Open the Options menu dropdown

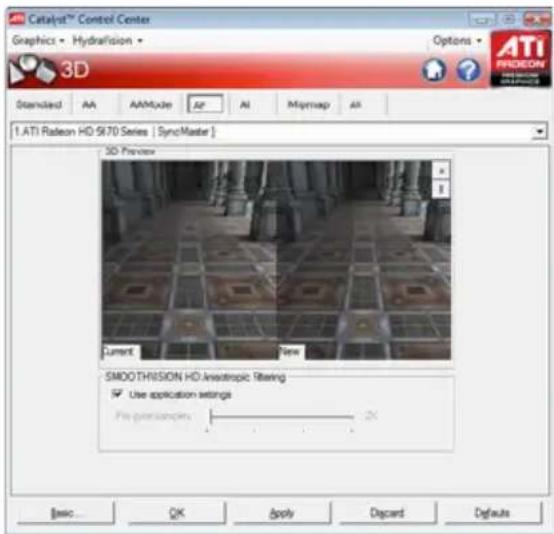tap(457, 40)
